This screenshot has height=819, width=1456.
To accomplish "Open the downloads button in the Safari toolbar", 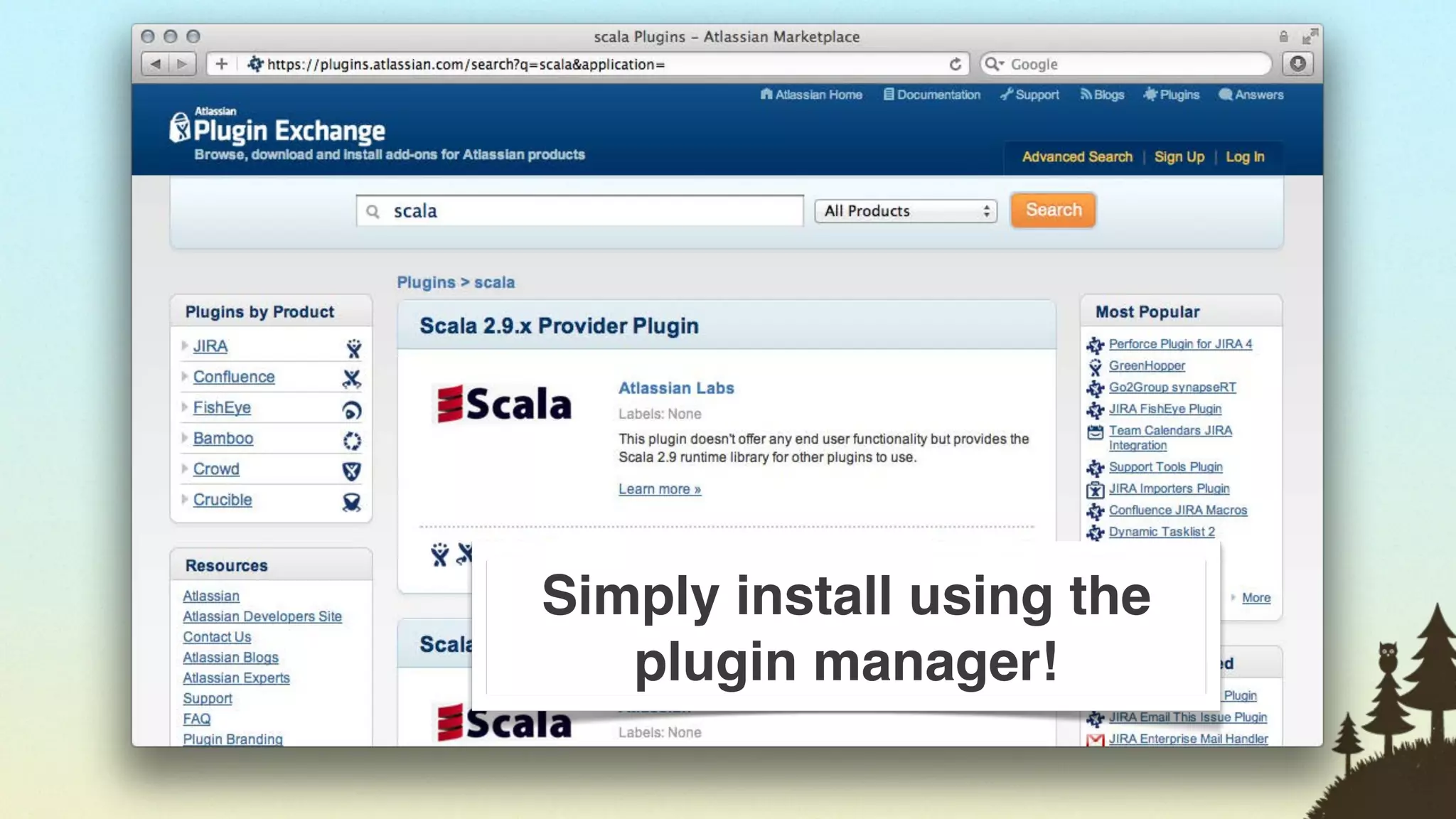I will pos(1297,64).
